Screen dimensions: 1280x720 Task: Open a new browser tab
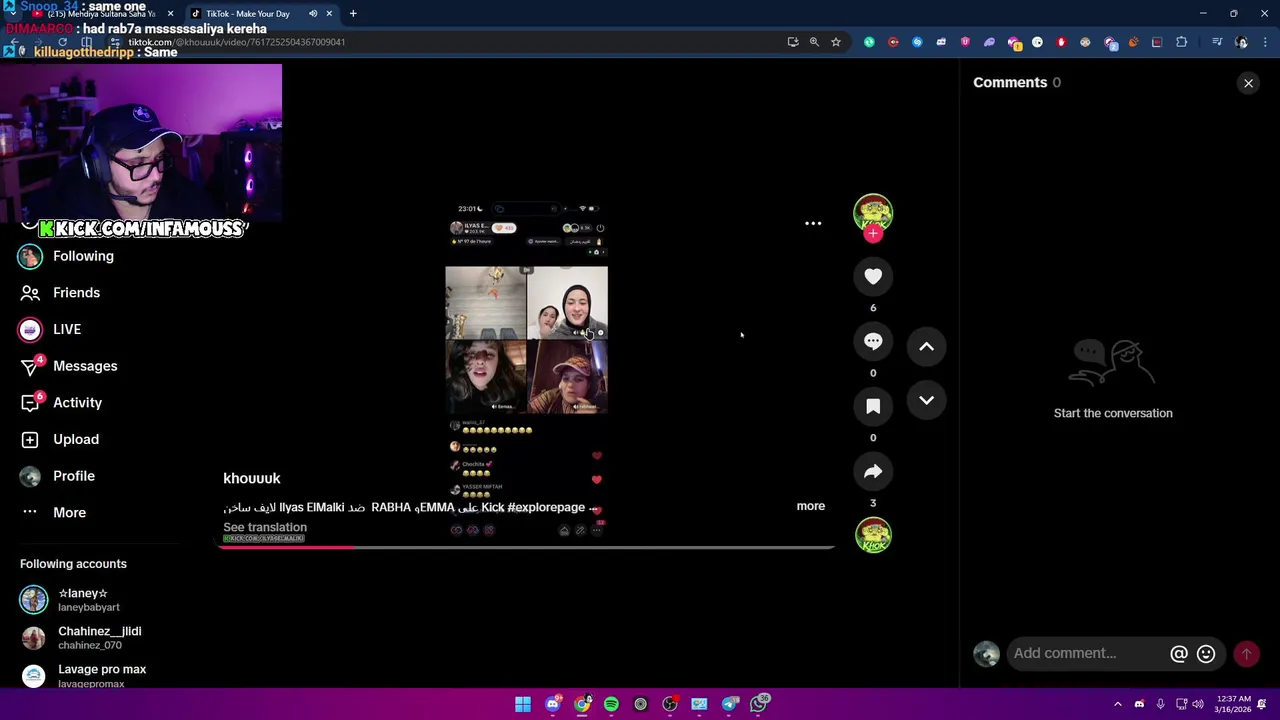pos(353,14)
